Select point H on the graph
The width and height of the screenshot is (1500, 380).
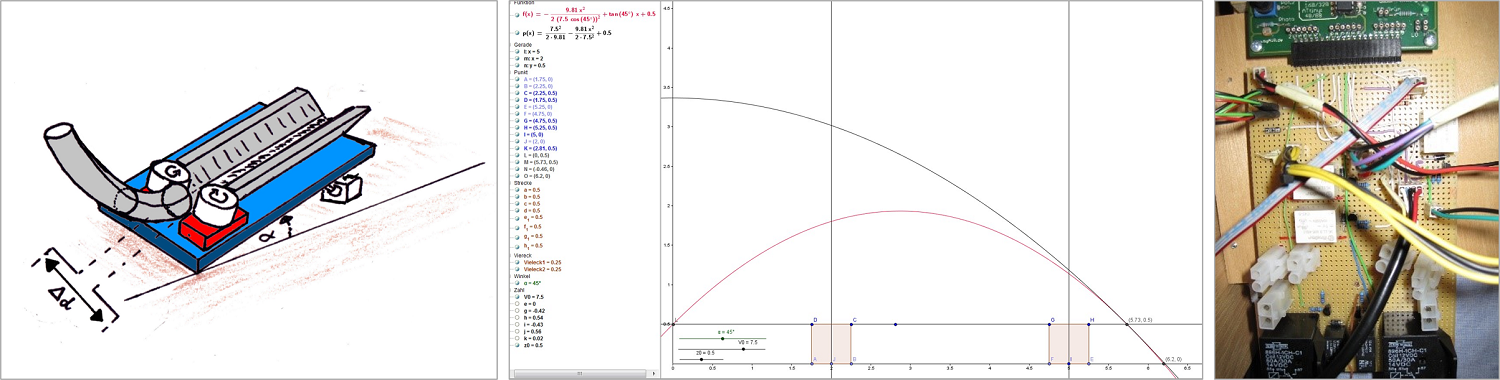pyautogui.click(x=1089, y=324)
